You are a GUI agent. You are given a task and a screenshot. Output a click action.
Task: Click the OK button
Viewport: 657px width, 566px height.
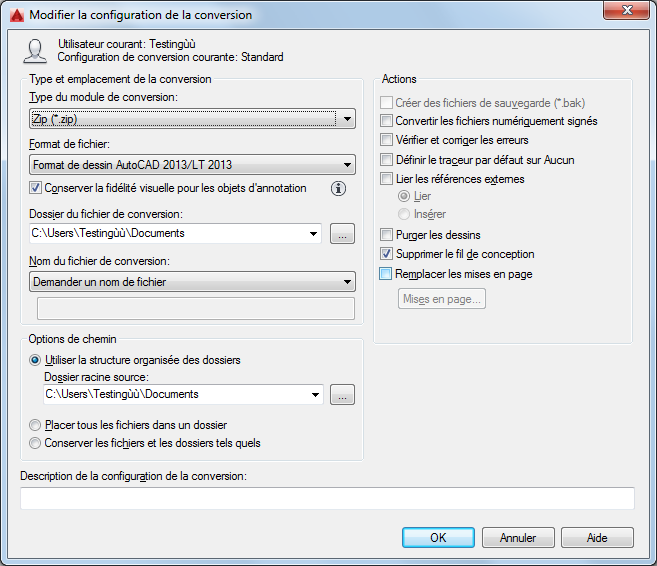(x=438, y=538)
